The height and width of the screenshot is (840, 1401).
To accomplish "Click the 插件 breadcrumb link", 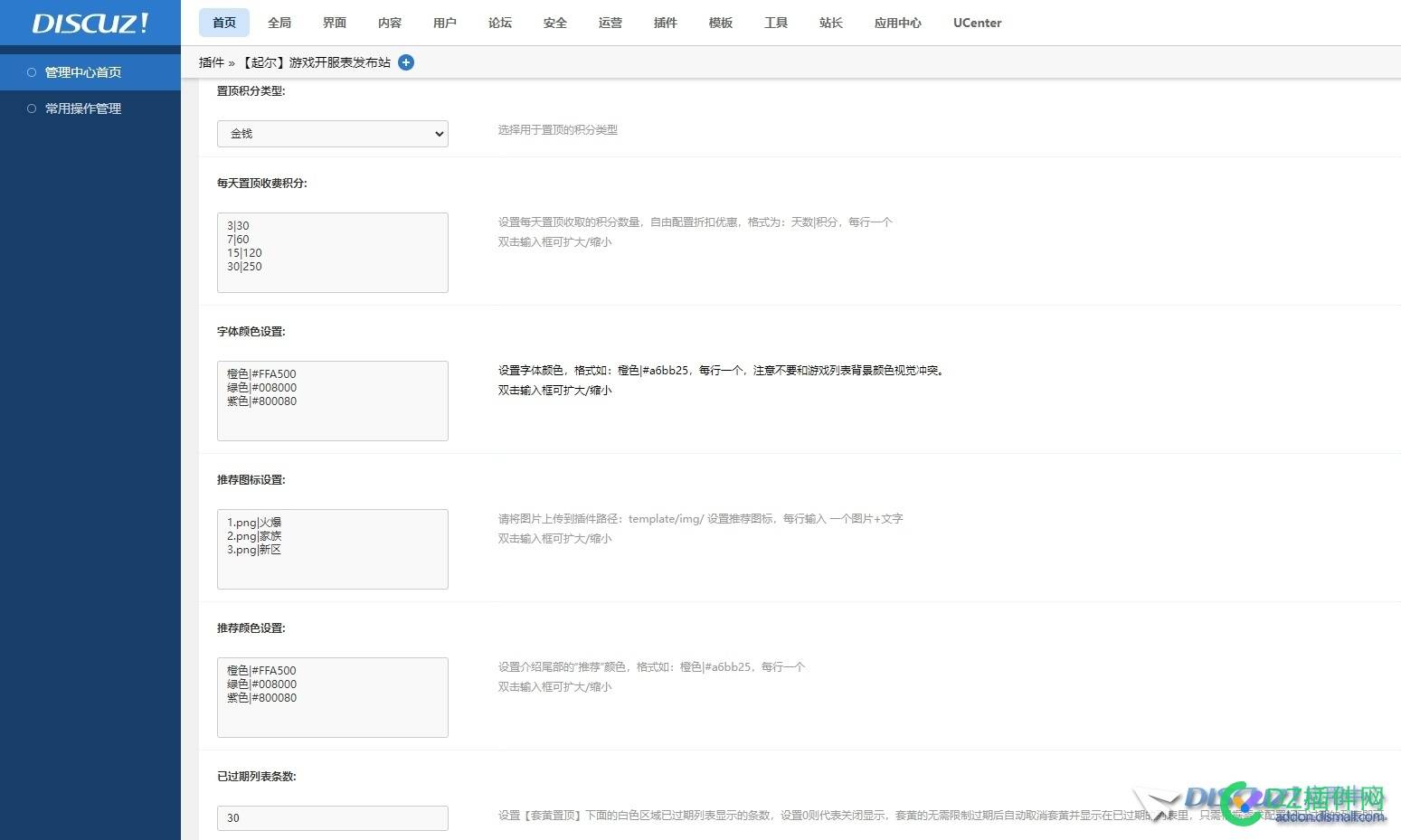I will tap(212, 62).
